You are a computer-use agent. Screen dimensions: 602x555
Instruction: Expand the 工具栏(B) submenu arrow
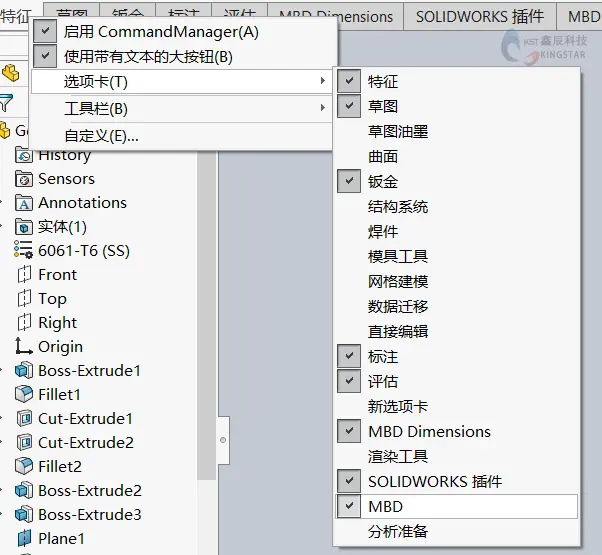click(x=322, y=107)
